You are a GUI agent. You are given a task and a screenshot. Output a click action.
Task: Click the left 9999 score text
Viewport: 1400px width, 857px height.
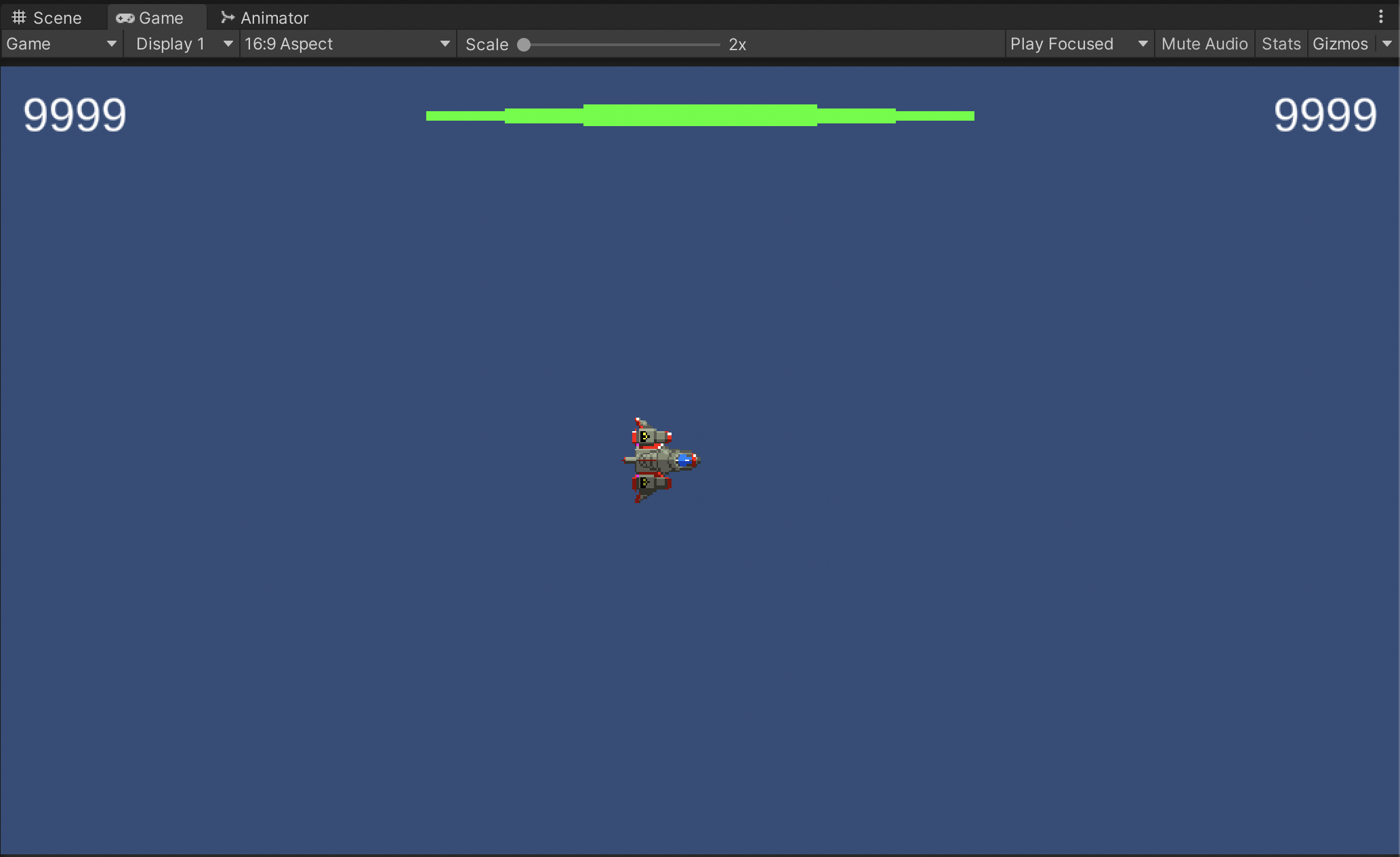tap(75, 115)
